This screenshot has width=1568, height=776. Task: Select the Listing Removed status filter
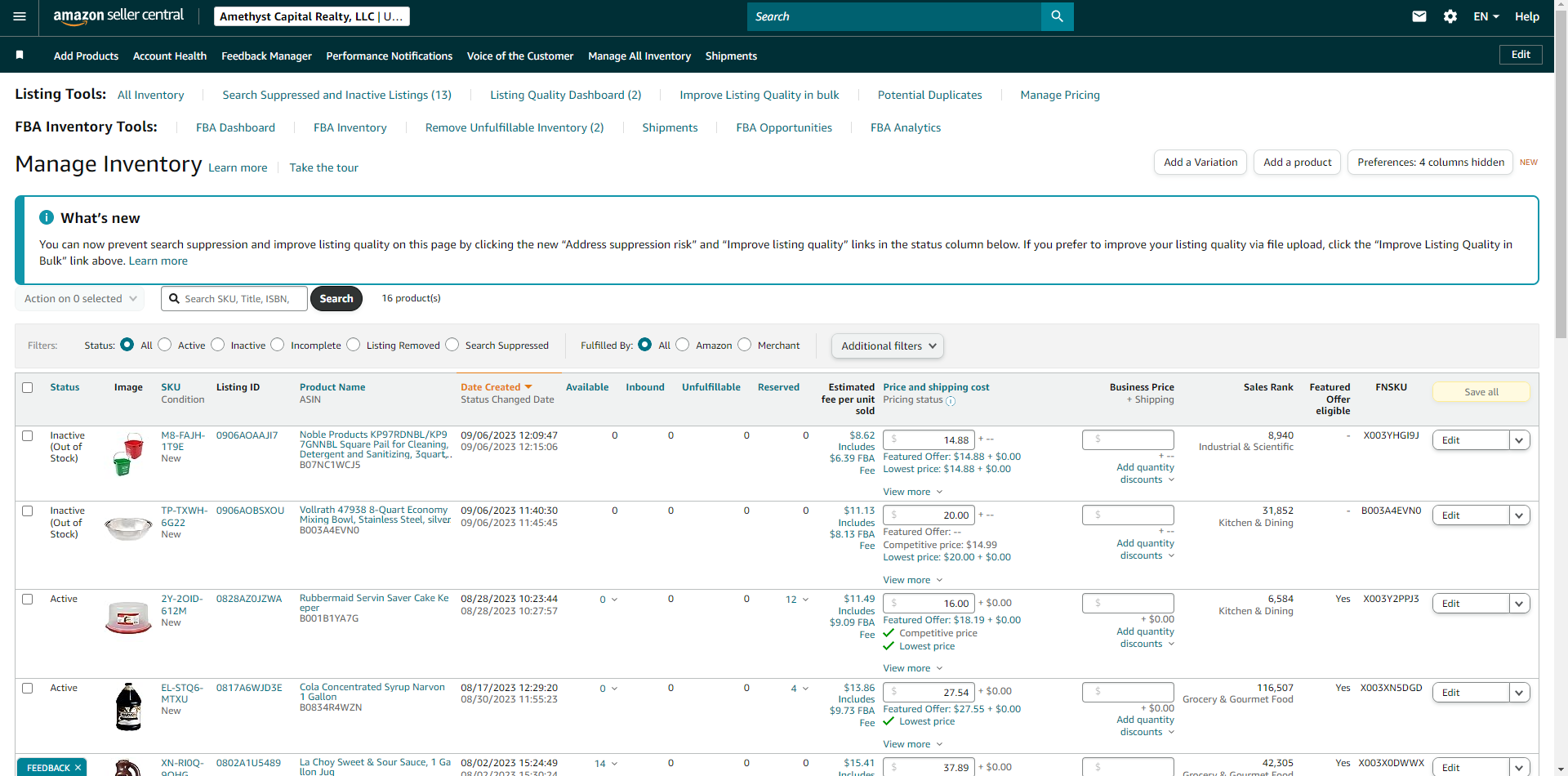tap(354, 345)
